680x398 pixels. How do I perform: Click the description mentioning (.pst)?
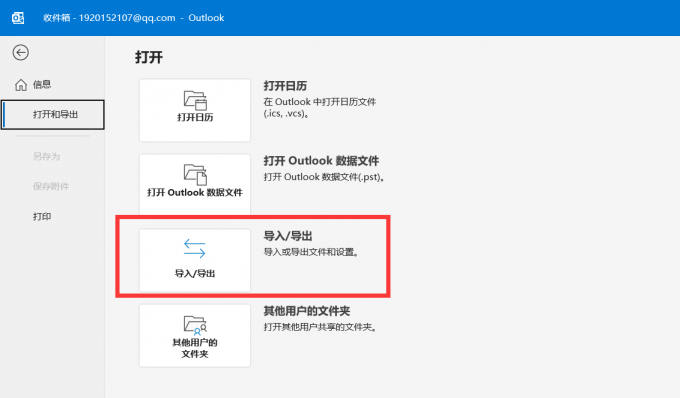tap(324, 177)
